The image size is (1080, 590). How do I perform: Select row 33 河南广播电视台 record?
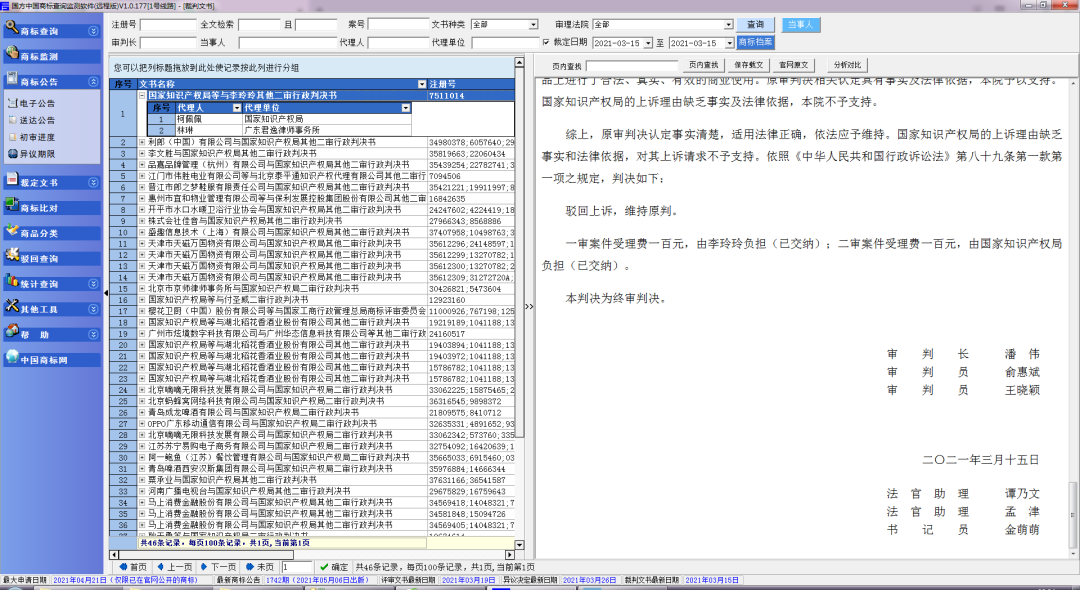tap(312, 492)
